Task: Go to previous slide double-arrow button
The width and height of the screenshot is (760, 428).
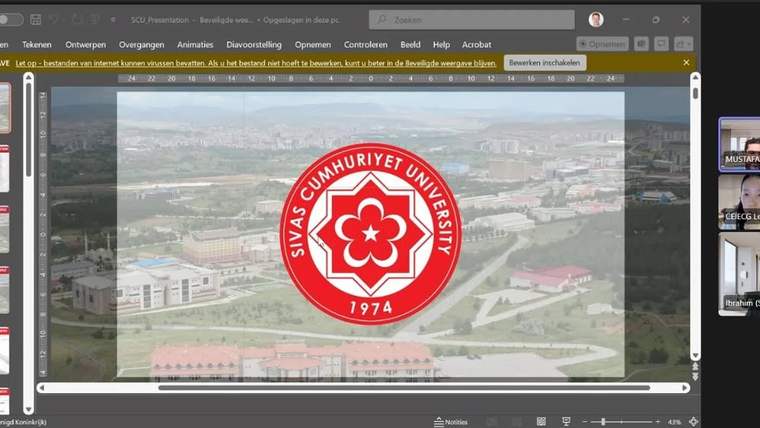Action: pyautogui.click(x=696, y=366)
